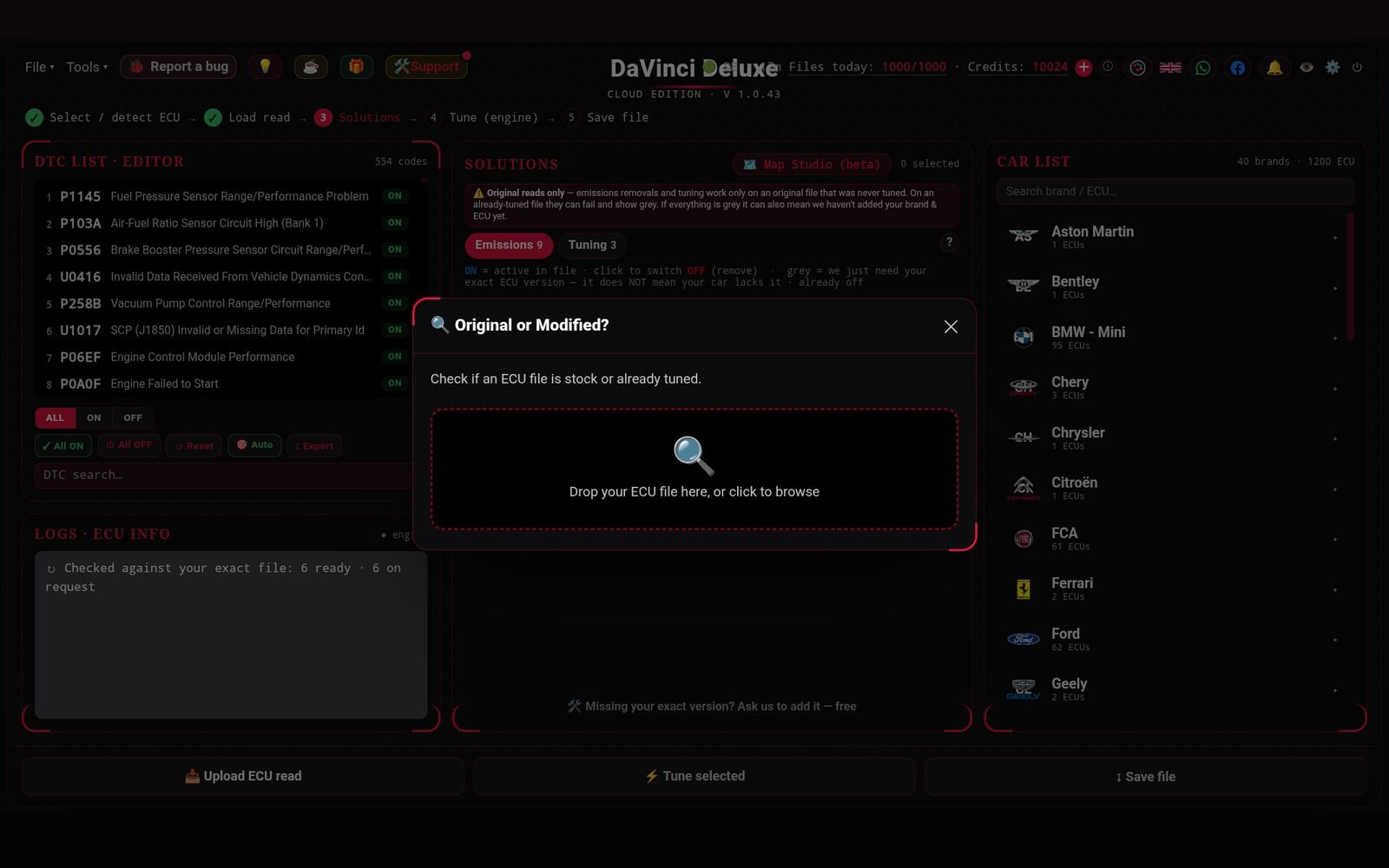Switch to the Tuning 3 tab
The width and height of the screenshot is (1389, 868).
click(592, 245)
